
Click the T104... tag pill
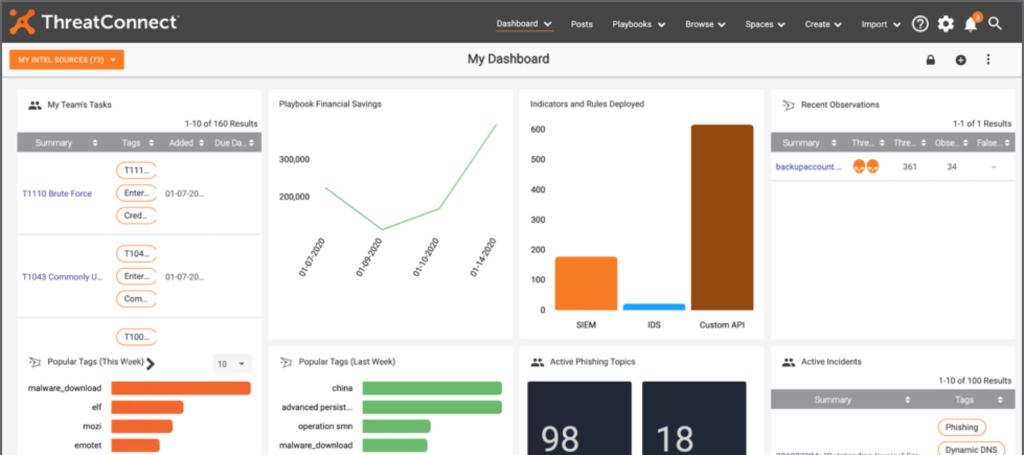click(136, 254)
